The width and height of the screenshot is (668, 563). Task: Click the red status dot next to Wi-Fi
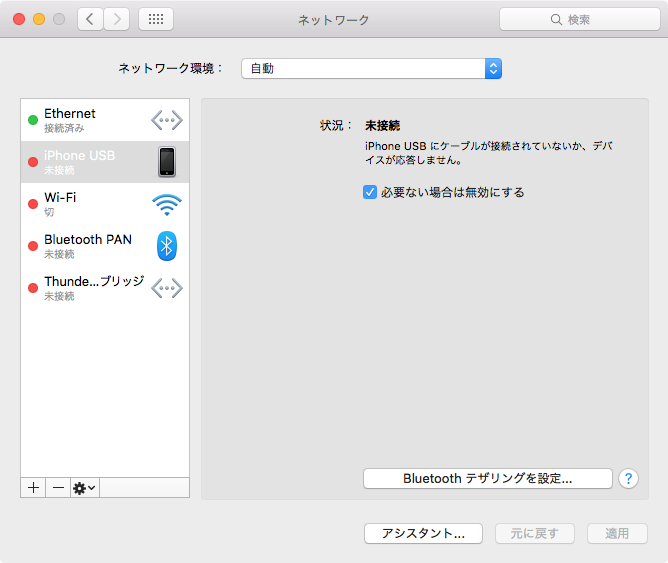(33, 204)
